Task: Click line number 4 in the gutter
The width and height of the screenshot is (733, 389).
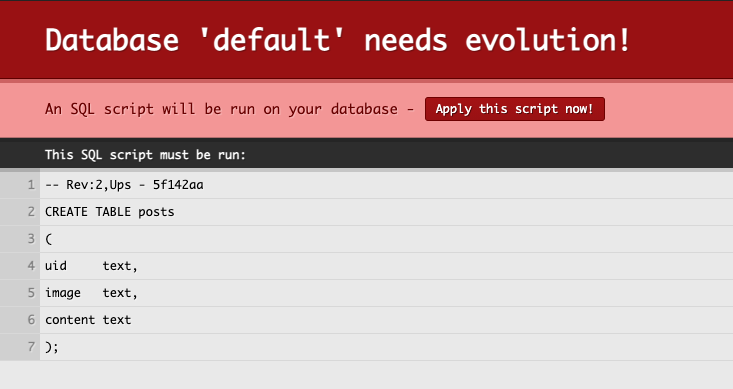Action: pyautogui.click(x=31, y=266)
